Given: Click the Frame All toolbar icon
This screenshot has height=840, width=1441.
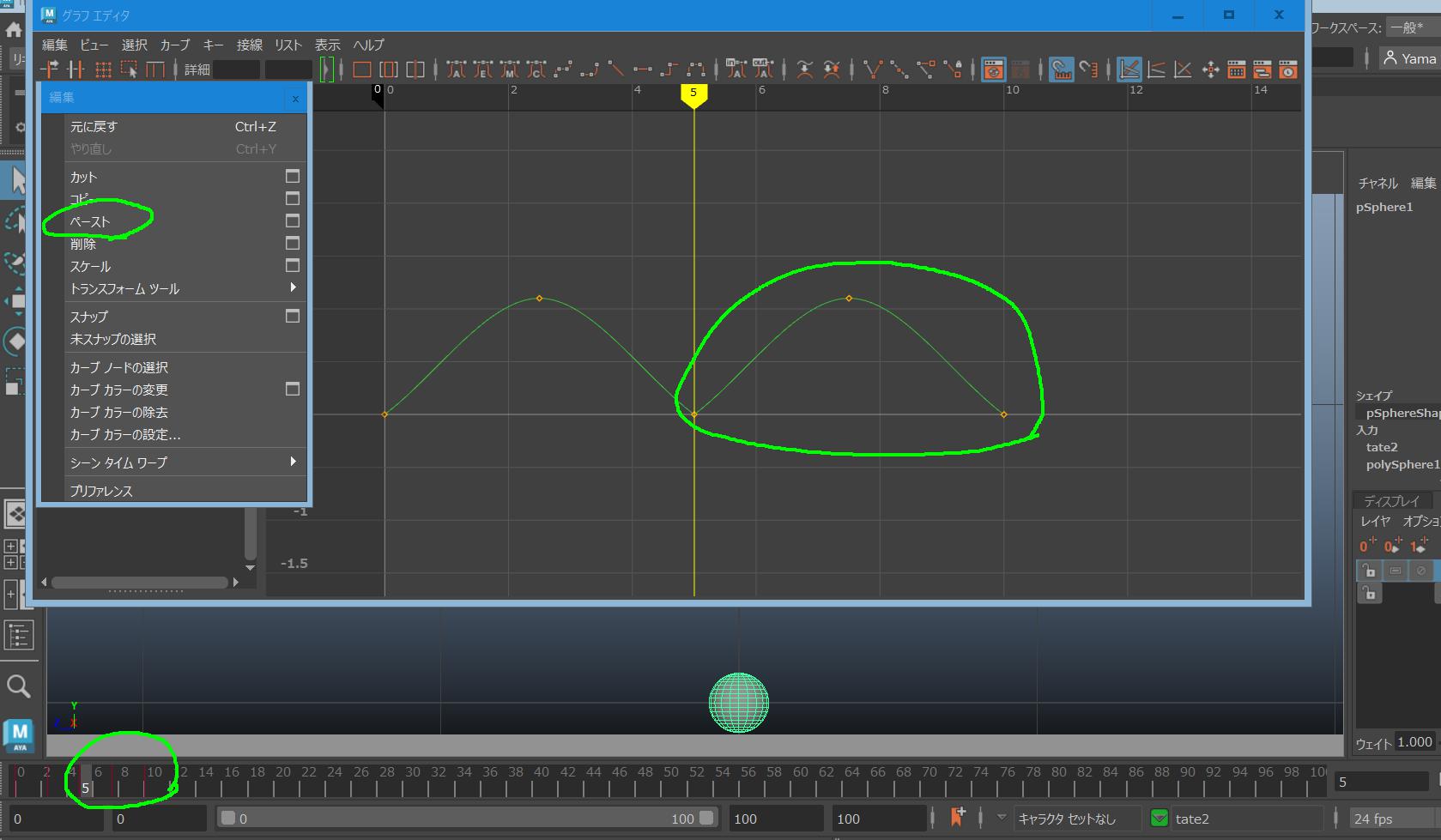Looking at the screenshot, I should pyautogui.click(x=362, y=69).
